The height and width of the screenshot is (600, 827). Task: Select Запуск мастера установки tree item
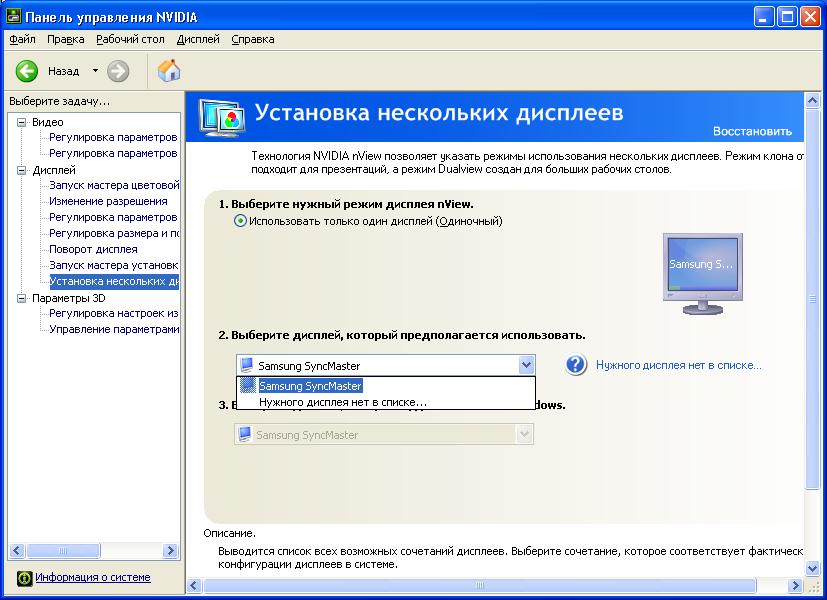coord(114,265)
